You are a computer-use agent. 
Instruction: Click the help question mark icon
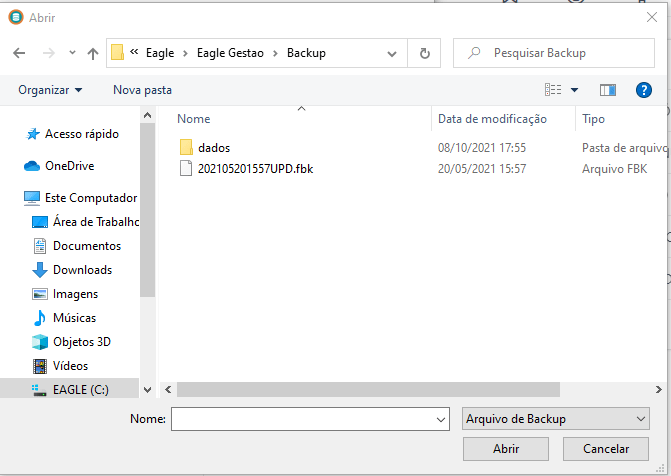coord(643,90)
